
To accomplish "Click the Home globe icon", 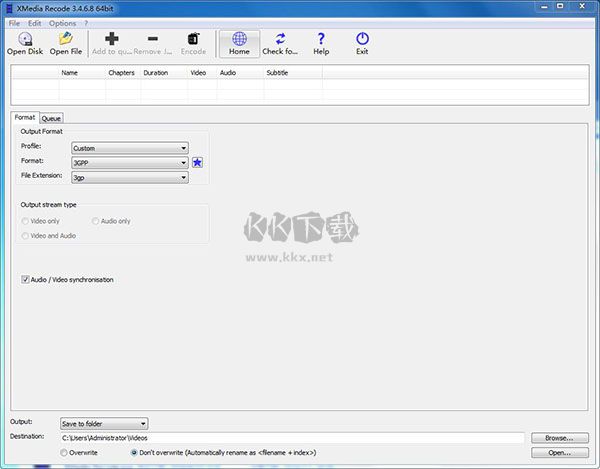I will tap(239, 39).
